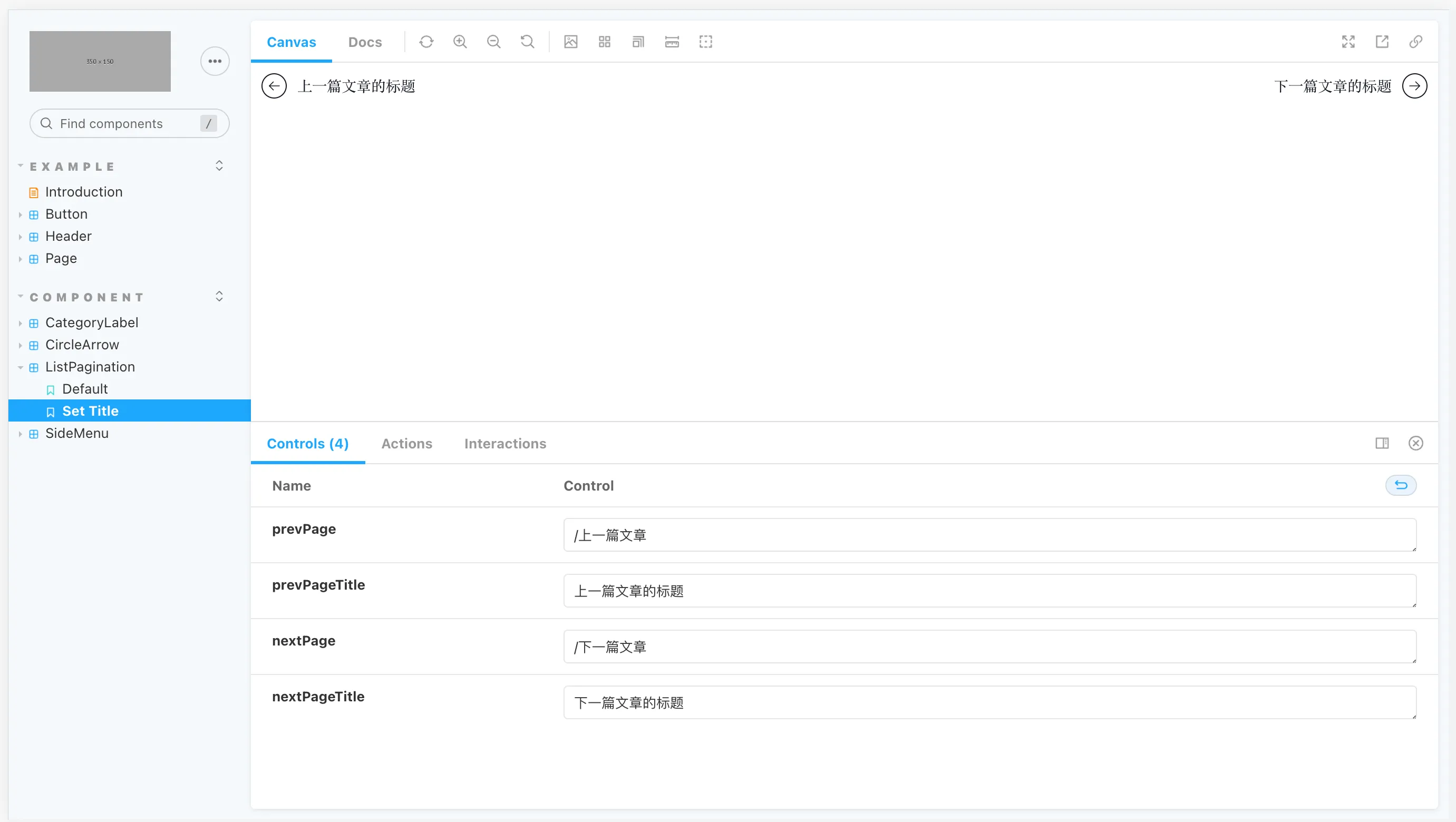This screenshot has height=822, width=1456.
Task: Toggle the grid overlay tool
Action: pos(604,42)
